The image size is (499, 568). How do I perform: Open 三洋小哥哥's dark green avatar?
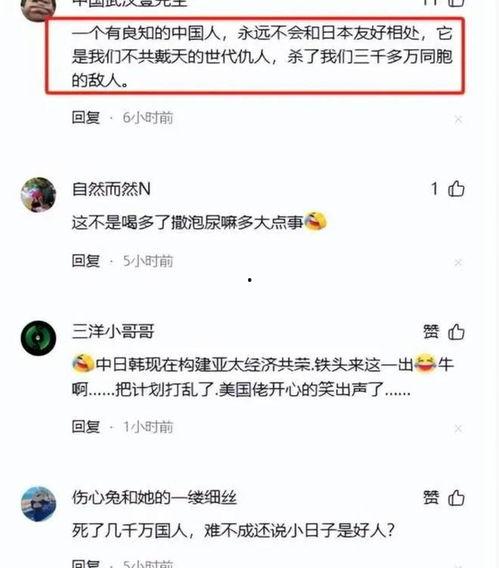38,338
